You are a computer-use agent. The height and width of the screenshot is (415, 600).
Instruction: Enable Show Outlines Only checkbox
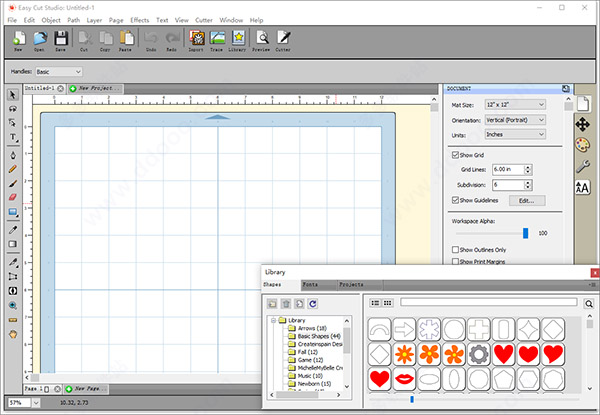tap(455, 250)
